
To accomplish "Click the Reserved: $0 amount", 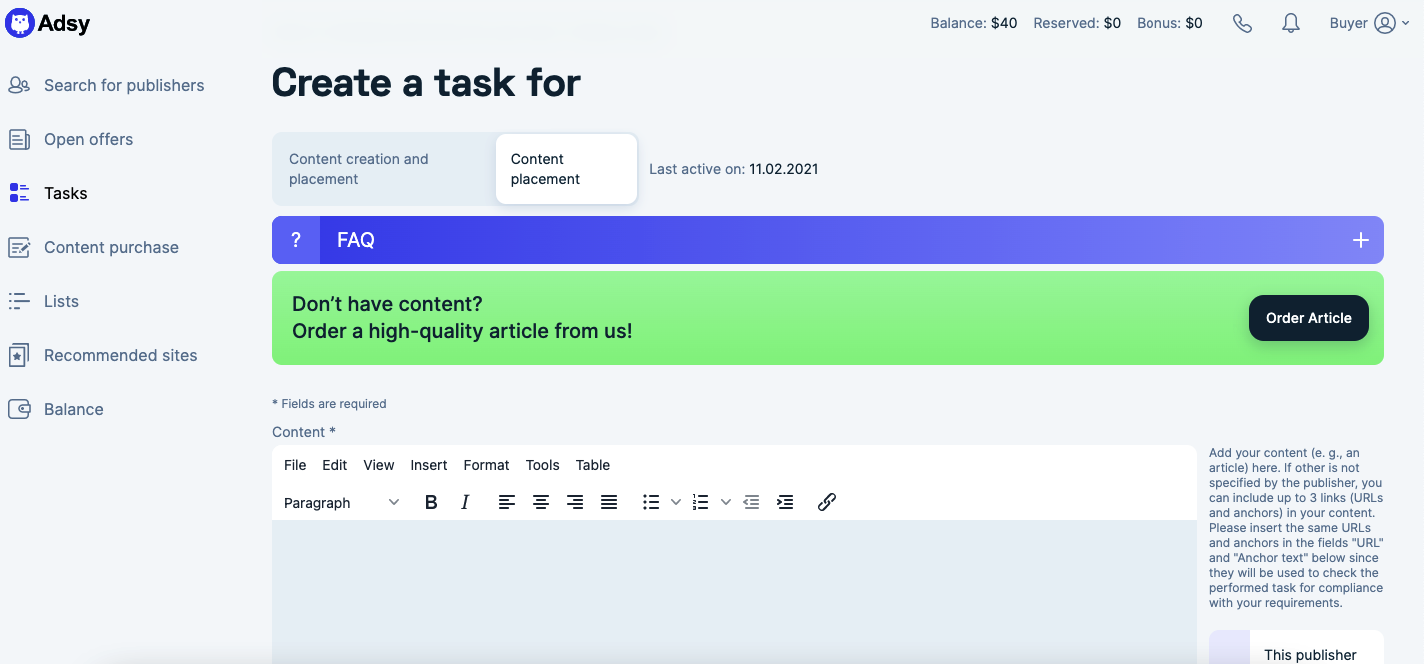I will point(1077,23).
